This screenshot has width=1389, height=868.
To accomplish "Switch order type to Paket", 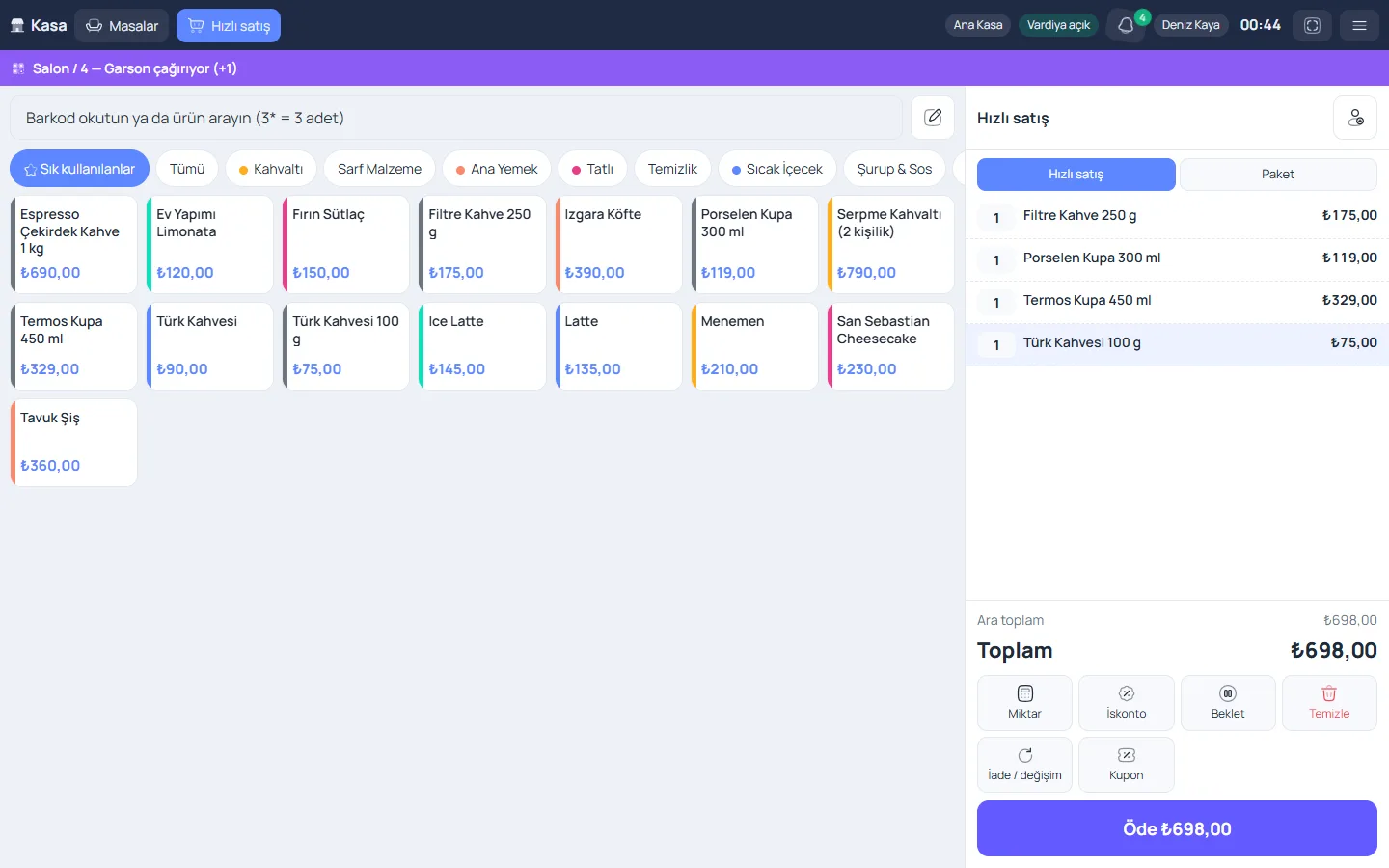I will coord(1278,175).
